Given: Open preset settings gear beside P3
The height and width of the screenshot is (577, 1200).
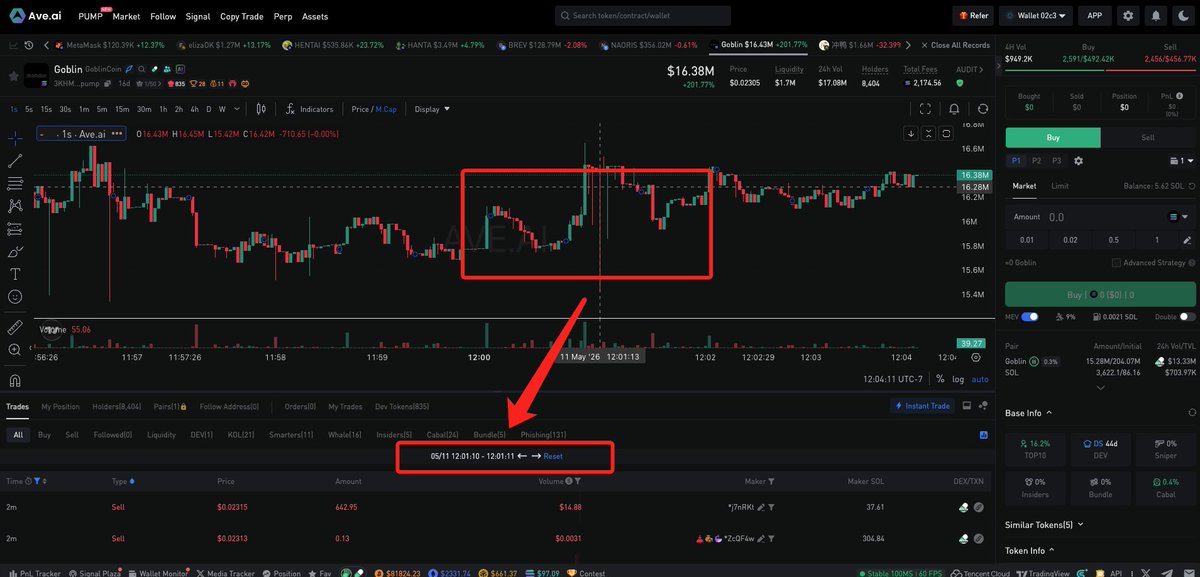Looking at the screenshot, I should (1078, 160).
